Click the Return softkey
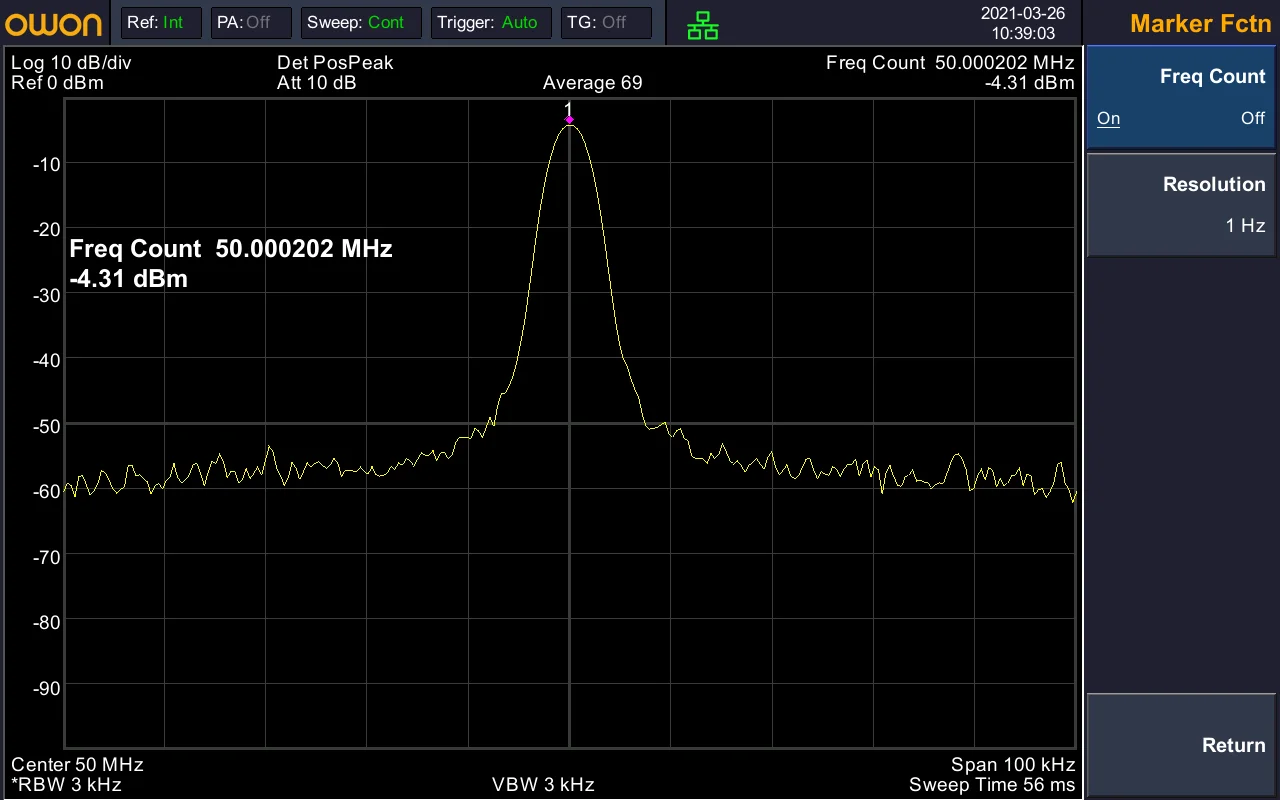The width and height of the screenshot is (1280, 800). tap(1181, 745)
